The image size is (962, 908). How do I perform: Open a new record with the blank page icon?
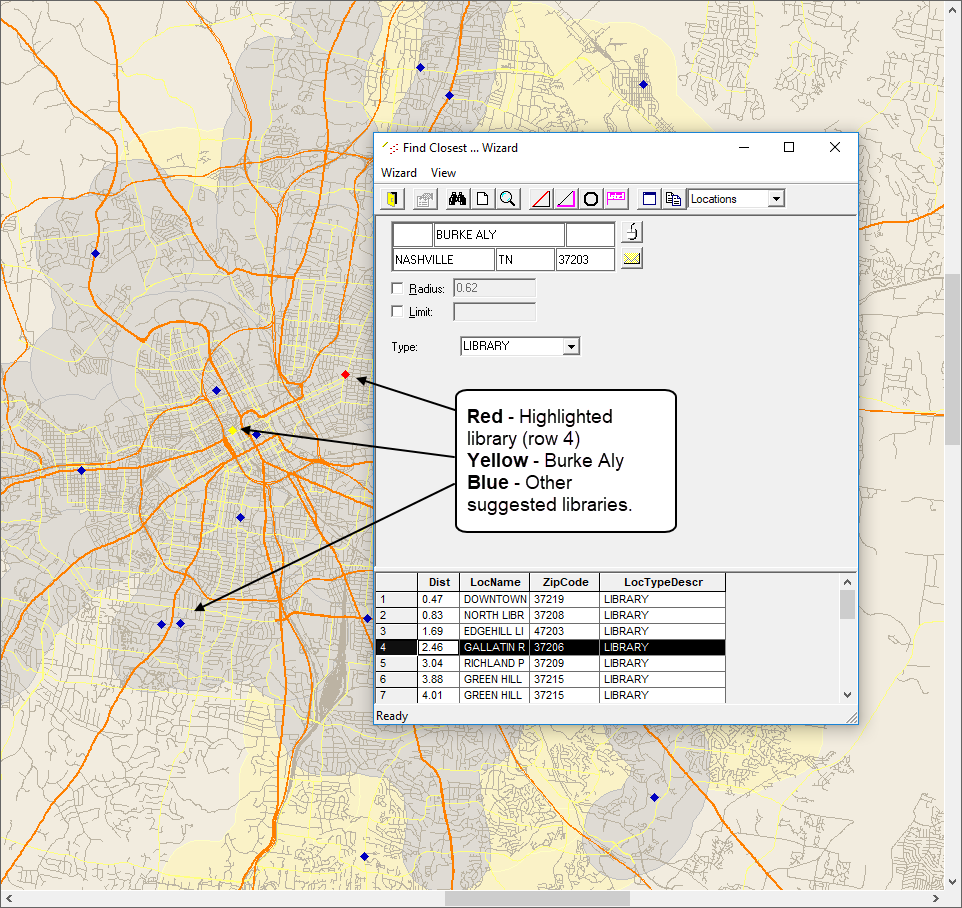482,198
